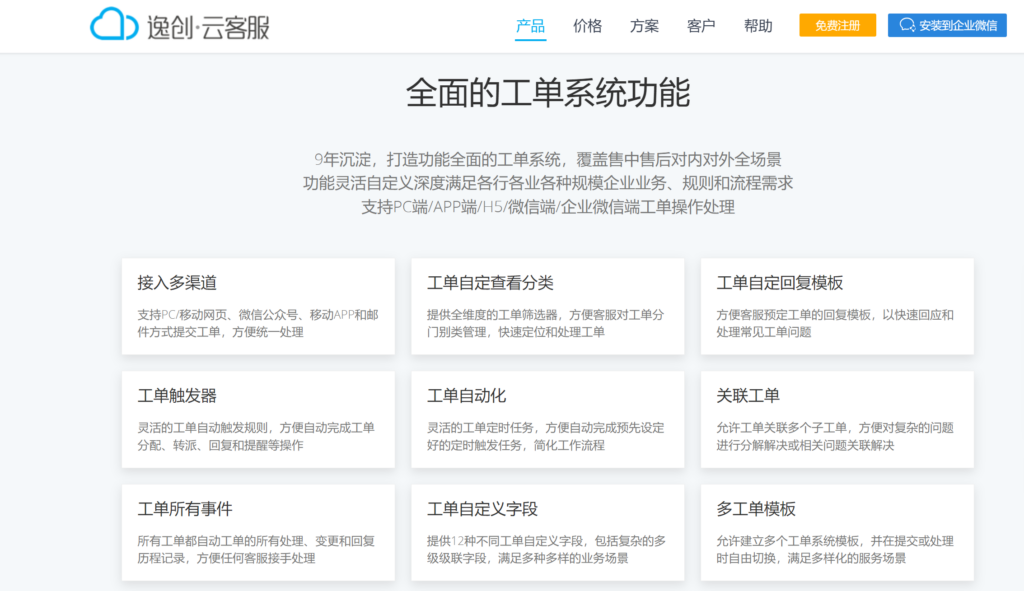Click the heading 全面的工单系统功能
This screenshot has height=591, width=1024.
pos(512,92)
